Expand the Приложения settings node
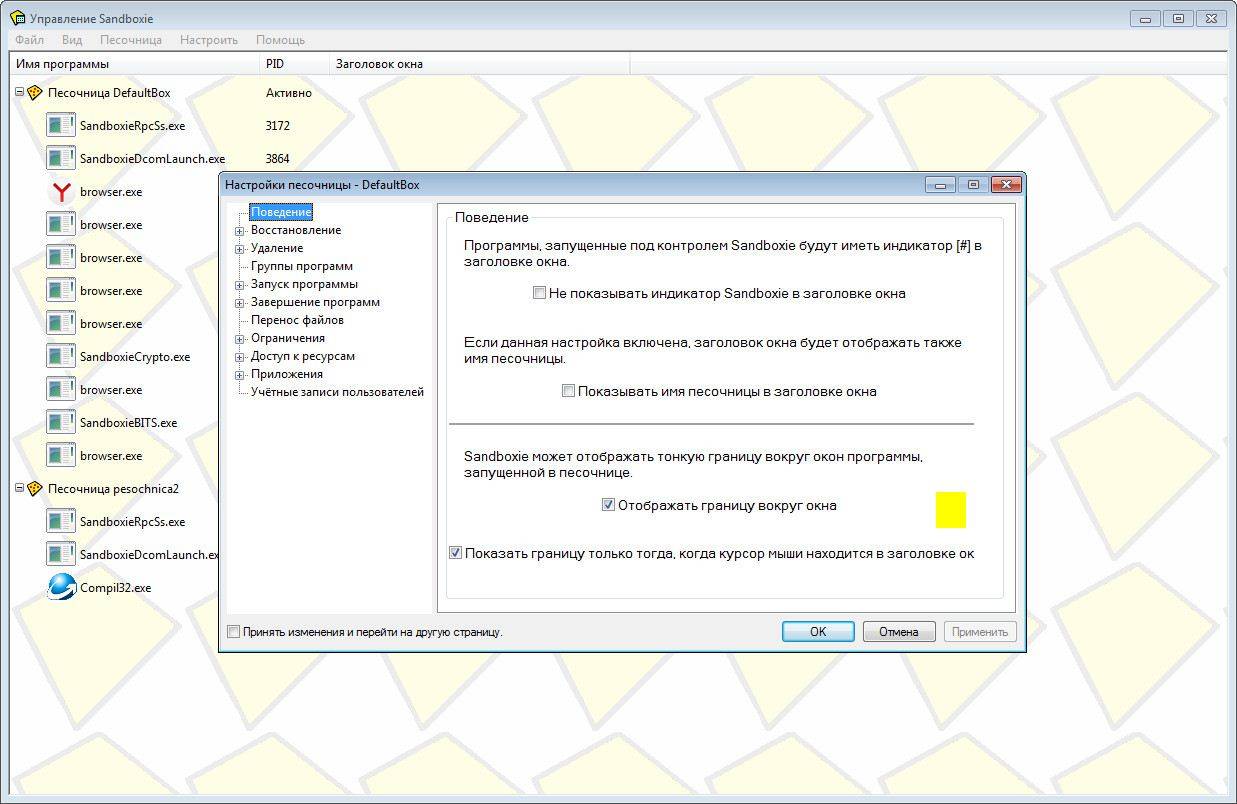The image size is (1237, 804). 240,375
